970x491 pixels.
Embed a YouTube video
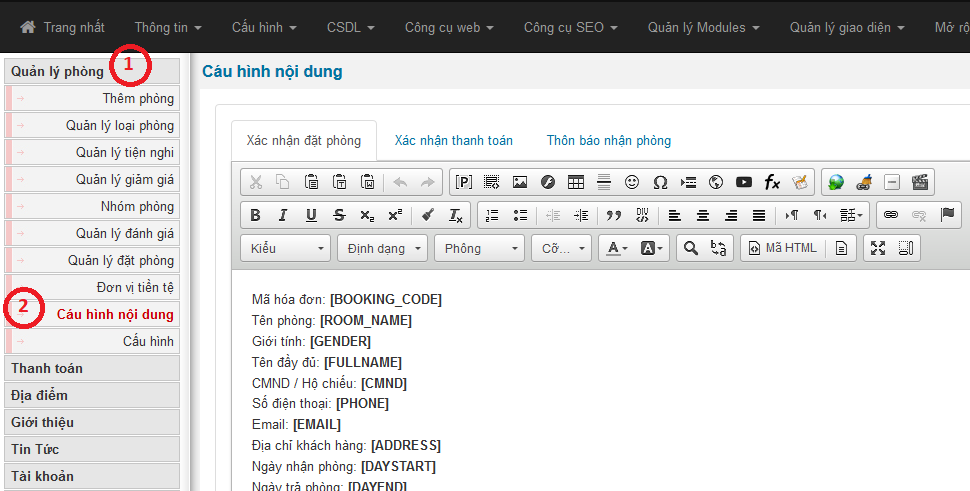click(744, 182)
